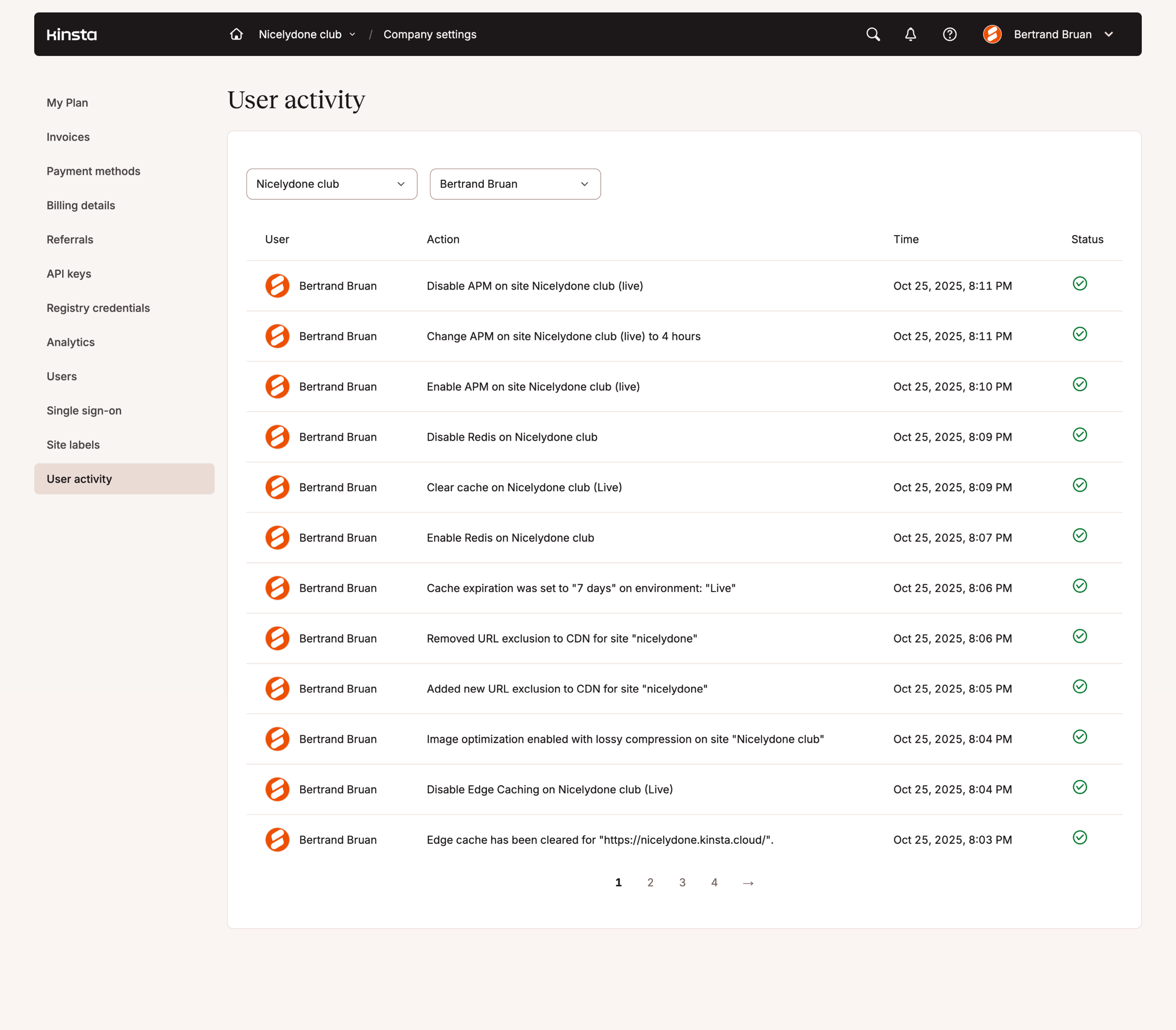Click status checkmark for Image optimization row

(x=1080, y=737)
